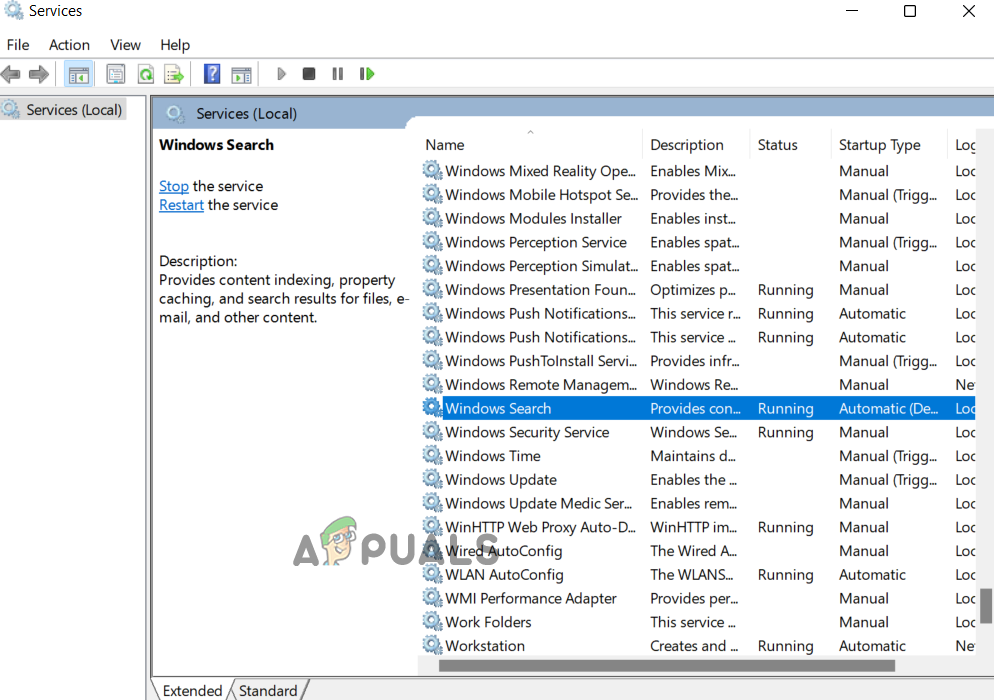Sort services by Name column header
Image resolution: width=994 pixels, height=700 pixels.
445,145
